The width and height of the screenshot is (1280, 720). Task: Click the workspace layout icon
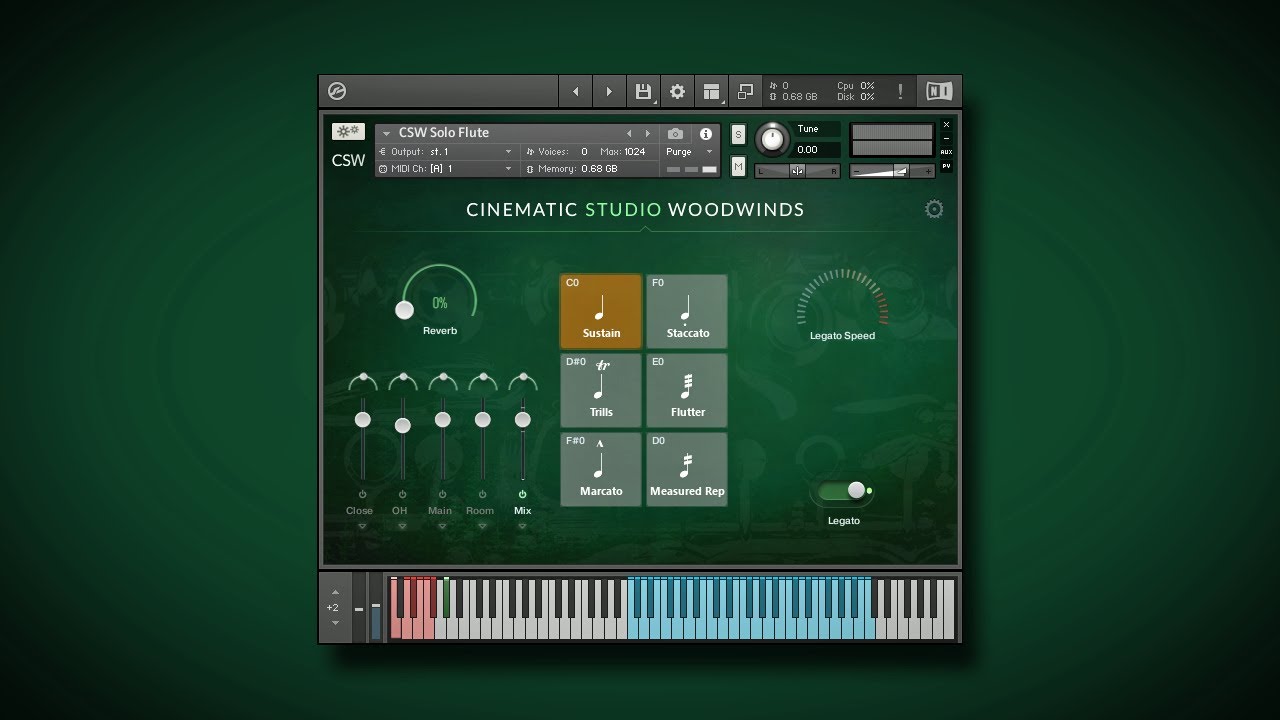tap(711, 92)
